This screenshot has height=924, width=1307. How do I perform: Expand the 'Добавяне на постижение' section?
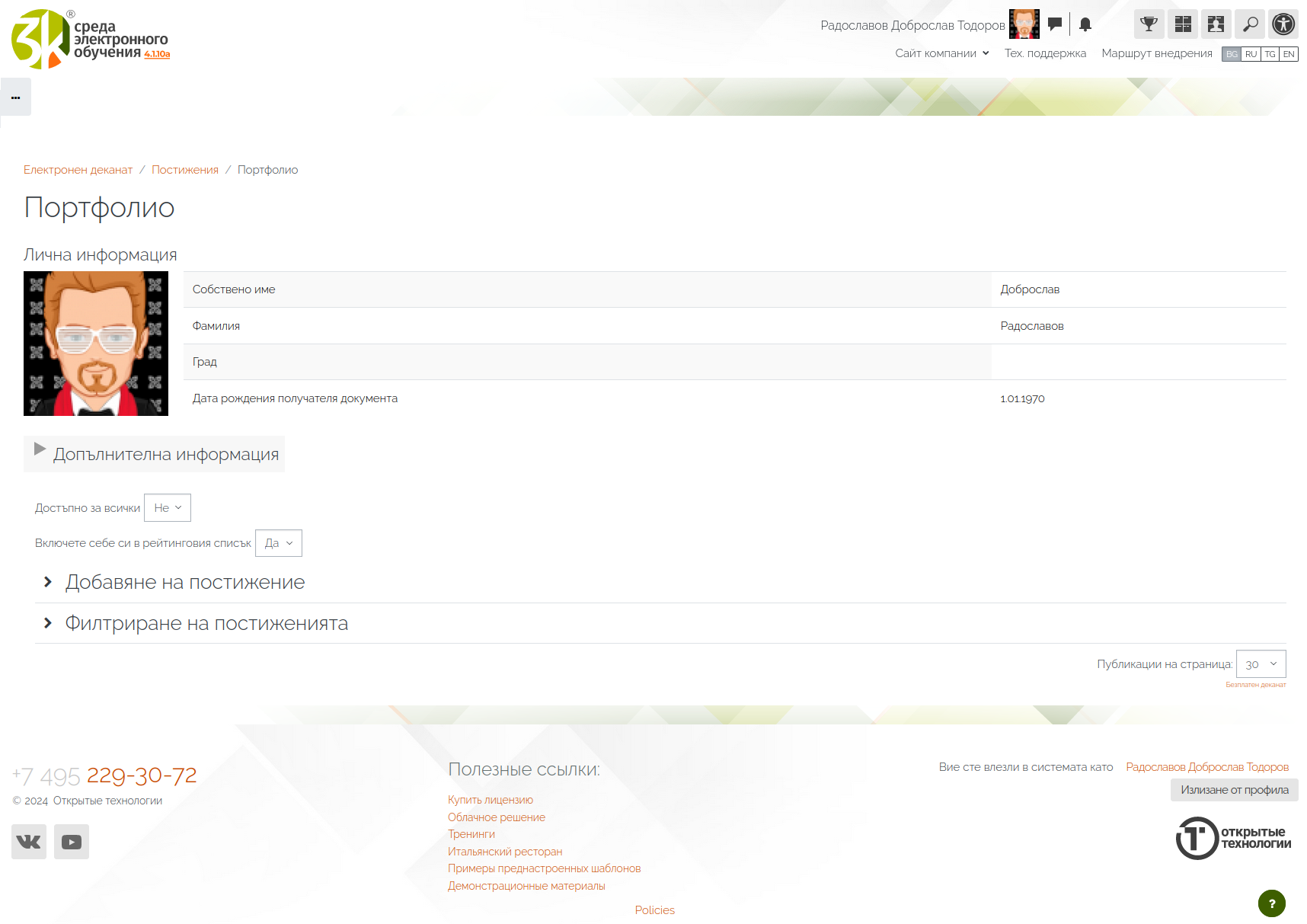(184, 583)
